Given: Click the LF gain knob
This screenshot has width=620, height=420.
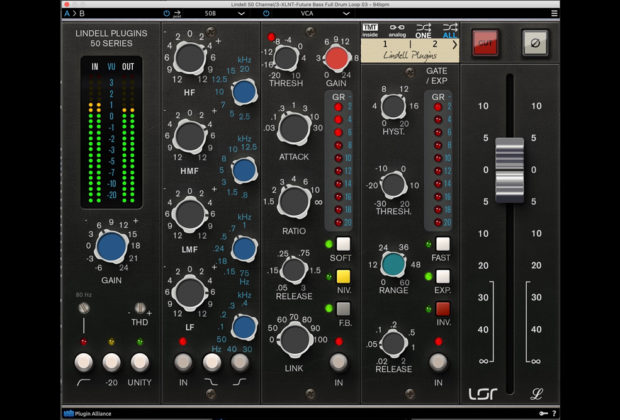Looking at the screenshot, I should pyautogui.click(x=190, y=292).
